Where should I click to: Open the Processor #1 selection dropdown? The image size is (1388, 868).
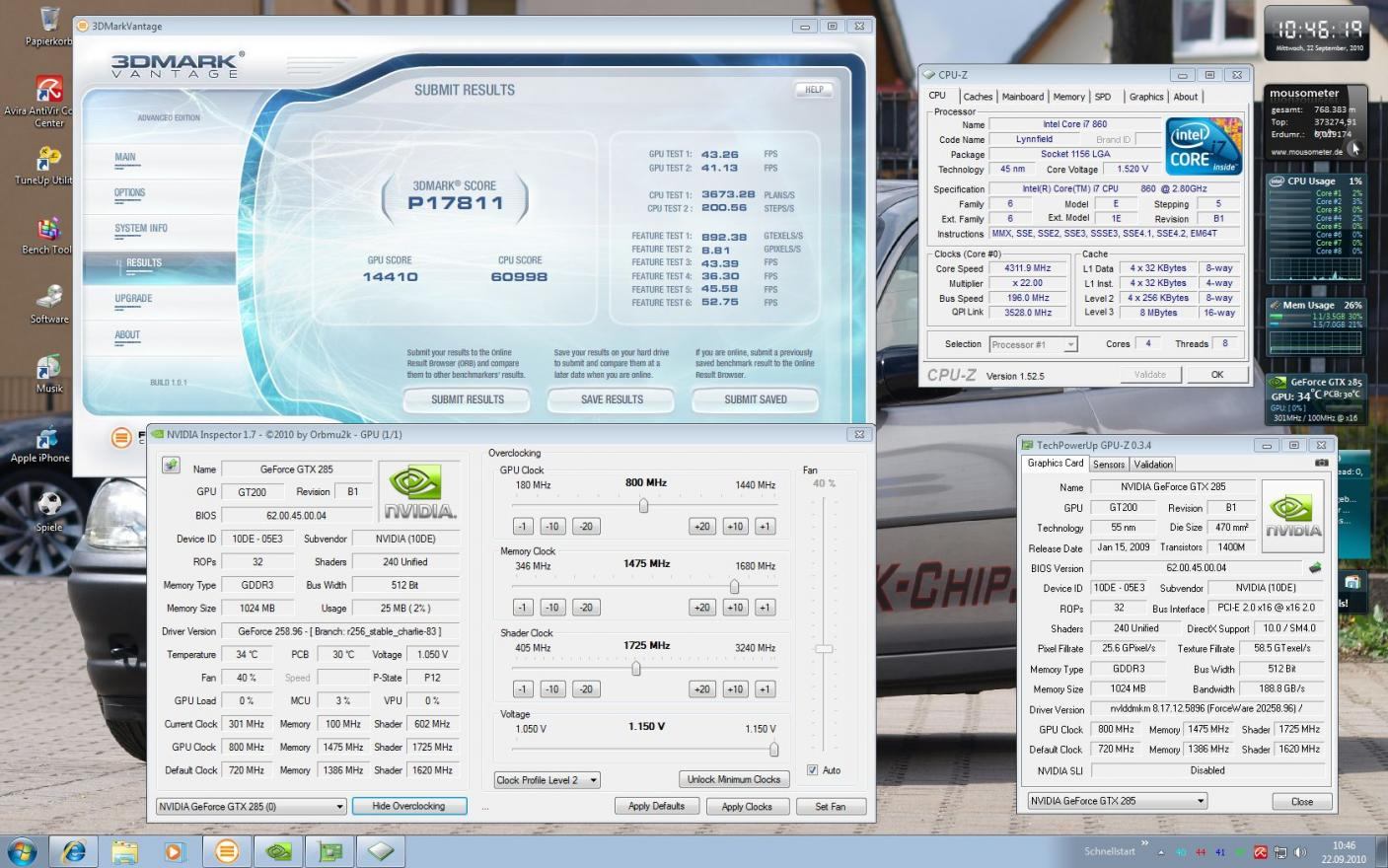(1033, 344)
